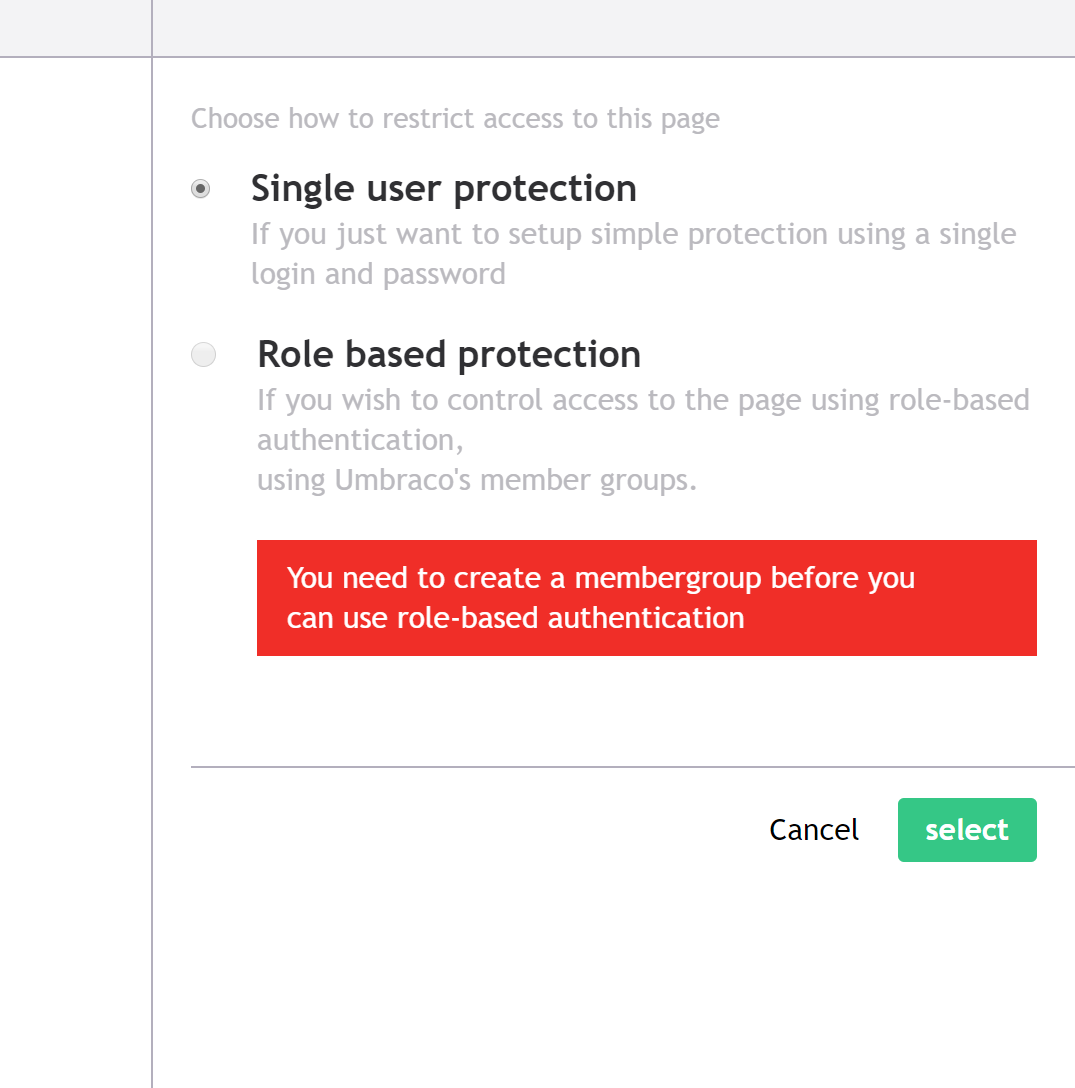
Task: Click 'Choose how to restrict access' instruction text
Action: pos(455,119)
